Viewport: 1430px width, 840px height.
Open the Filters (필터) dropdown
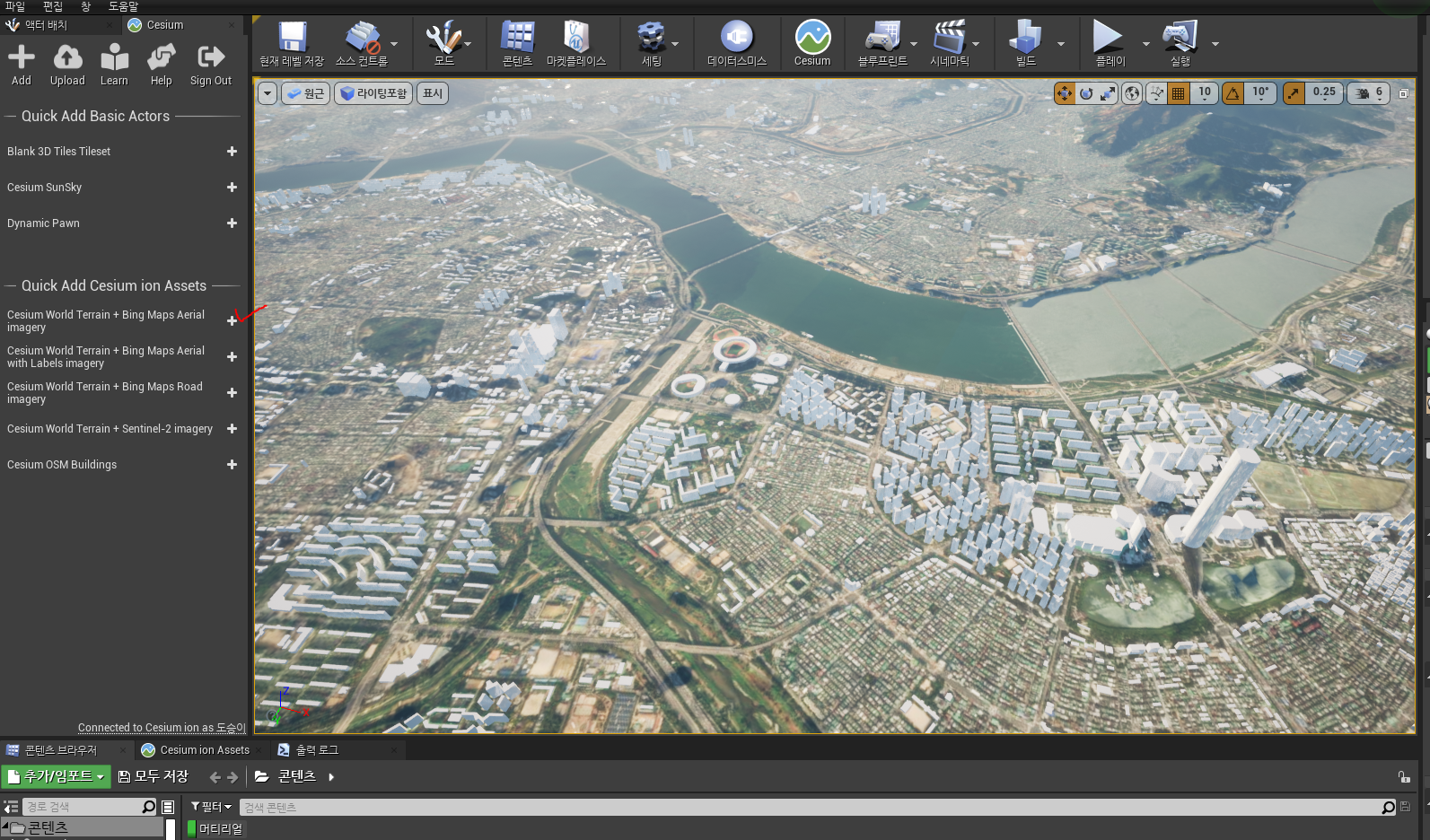[212, 807]
